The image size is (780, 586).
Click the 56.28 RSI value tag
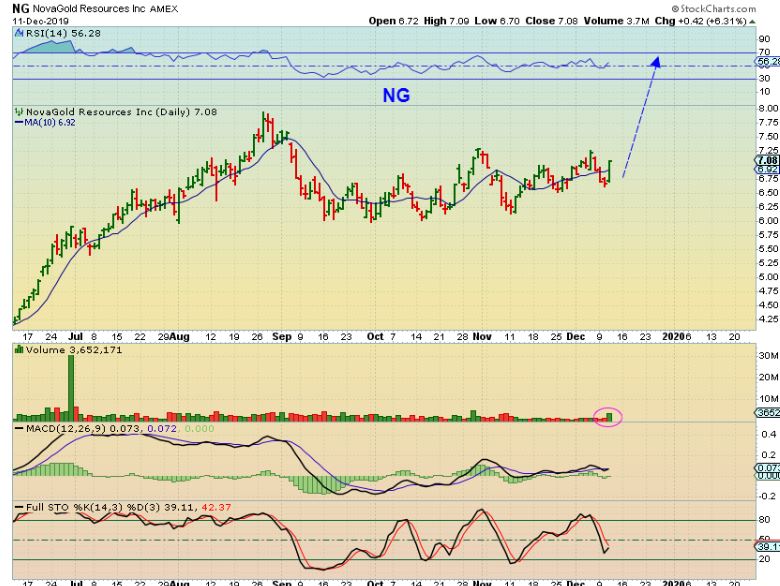coord(768,62)
